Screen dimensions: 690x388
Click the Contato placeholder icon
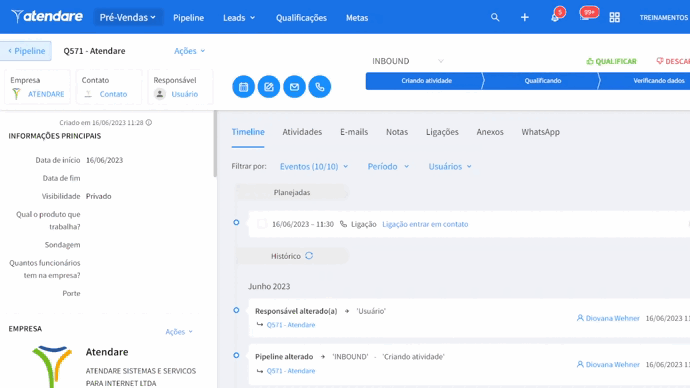pyautogui.click(x=88, y=94)
